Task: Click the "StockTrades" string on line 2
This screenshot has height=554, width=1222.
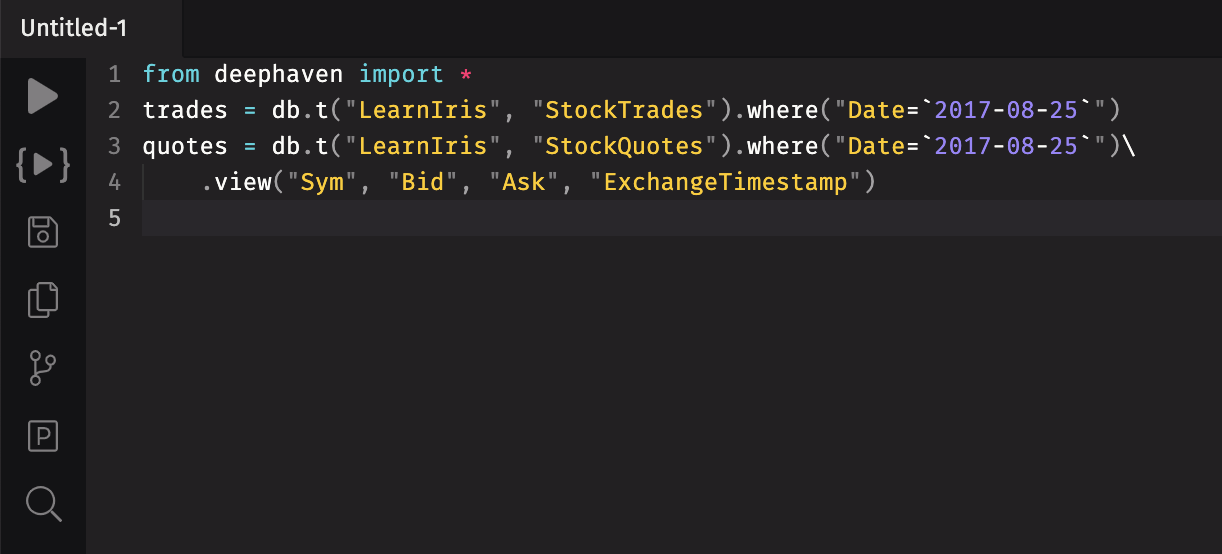Action: tap(624, 110)
